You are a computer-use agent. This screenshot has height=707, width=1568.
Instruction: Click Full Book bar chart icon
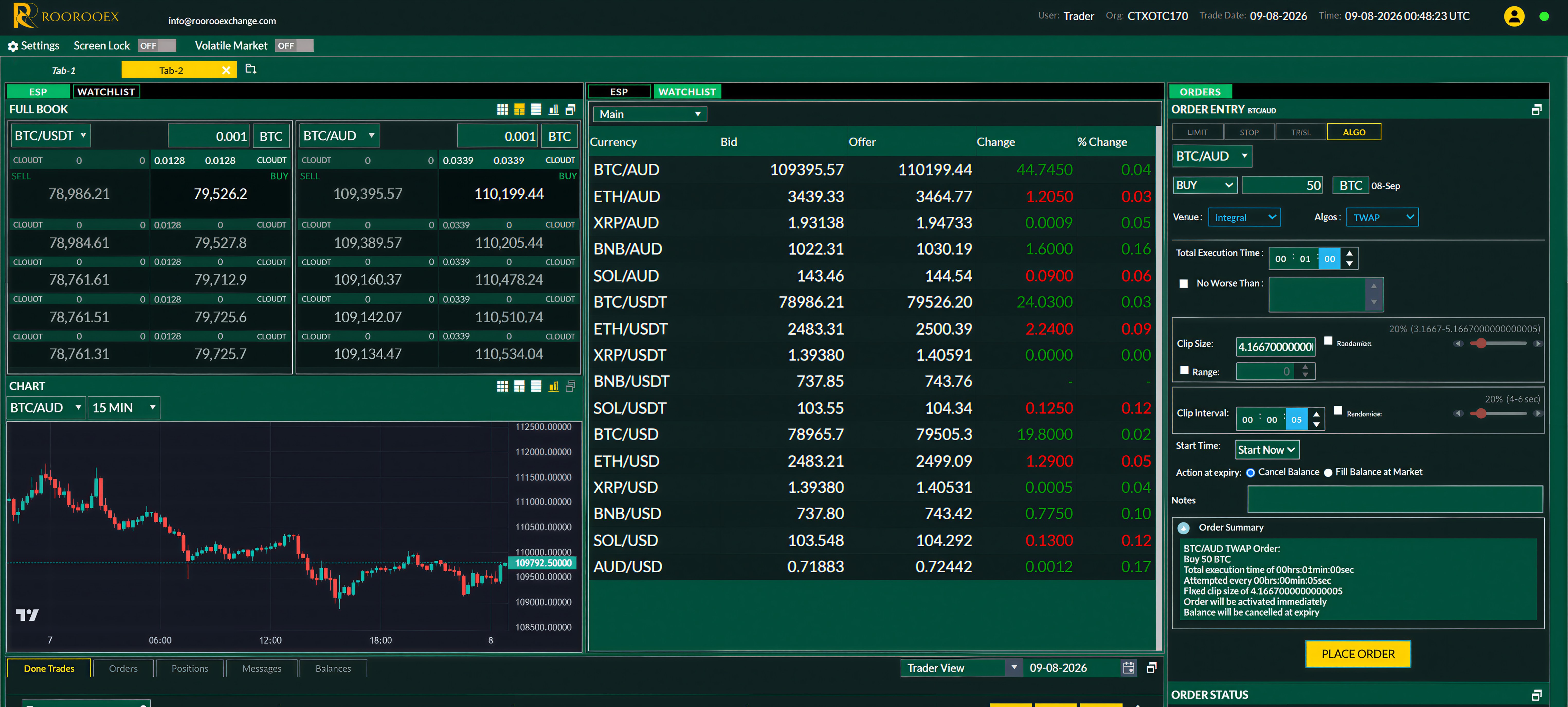553,109
